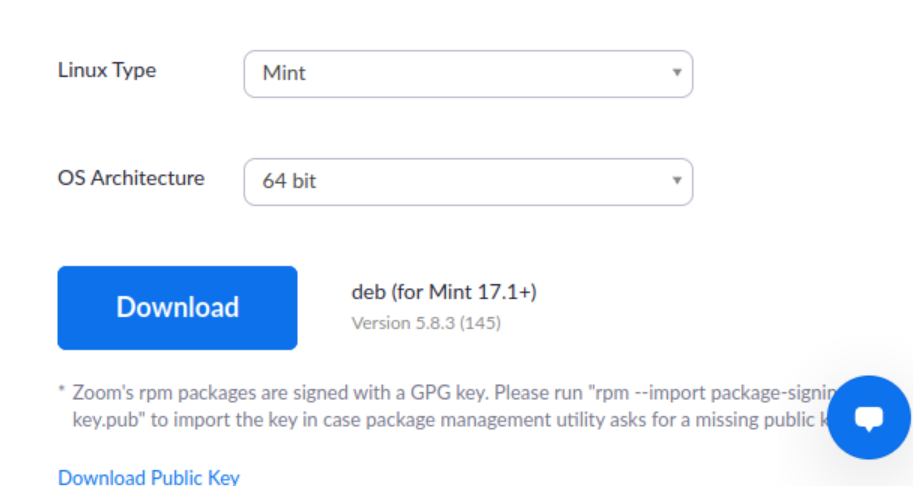This screenshot has width=913, height=486.
Task: Expand the OS Architecture combo box showing 64 bit
Action: (x=468, y=182)
